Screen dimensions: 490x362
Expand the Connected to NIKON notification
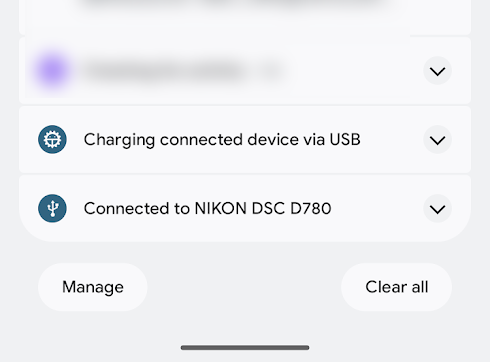pyautogui.click(x=437, y=209)
